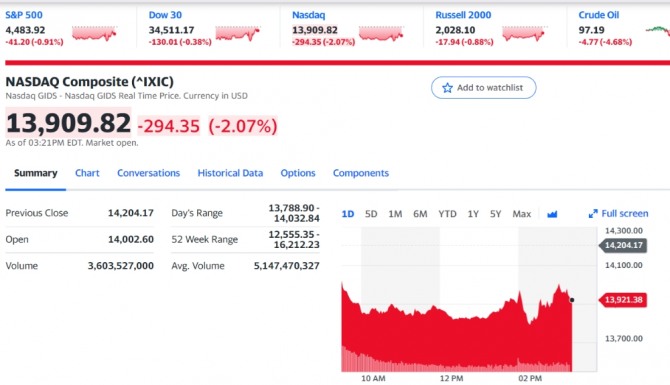Open the chart type area icon
This screenshot has width=670, height=385.
(552, 214)
